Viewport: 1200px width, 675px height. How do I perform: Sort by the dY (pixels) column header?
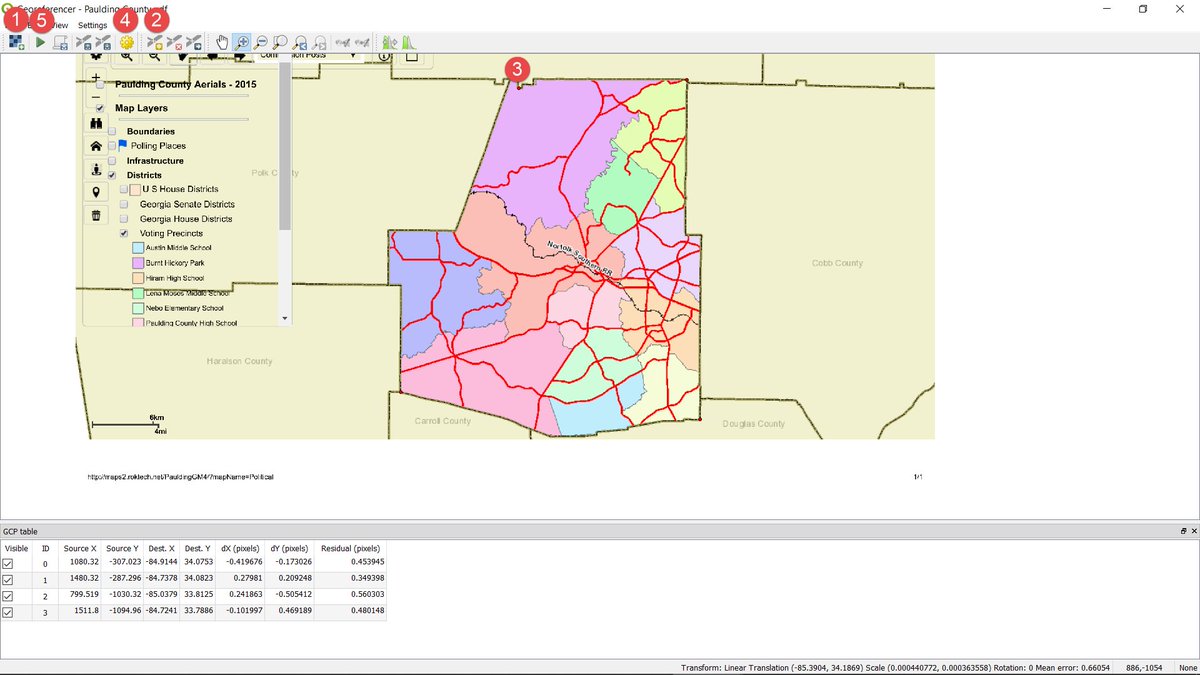(x=289, y=548)
